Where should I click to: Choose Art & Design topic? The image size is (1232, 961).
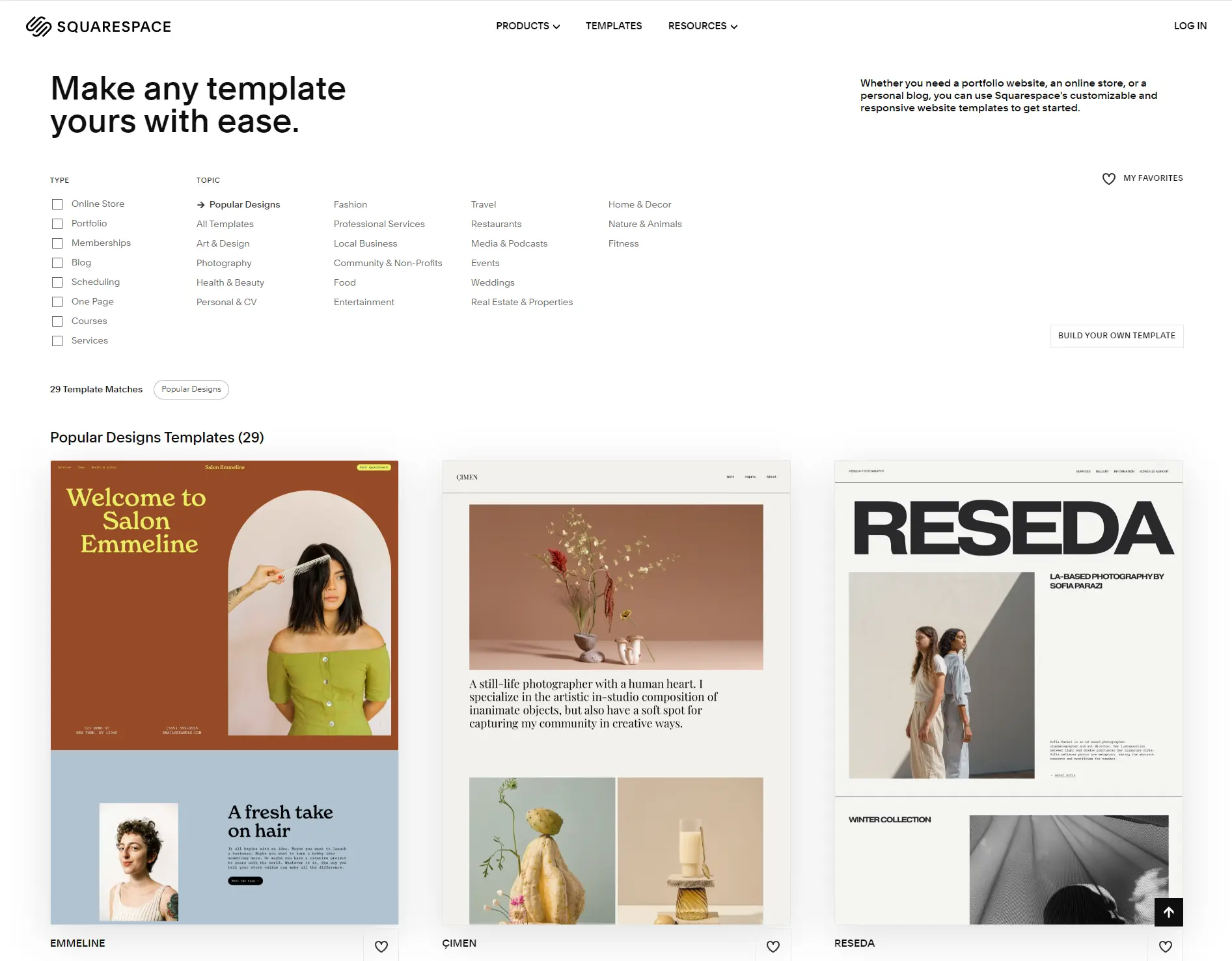(223, 243)
